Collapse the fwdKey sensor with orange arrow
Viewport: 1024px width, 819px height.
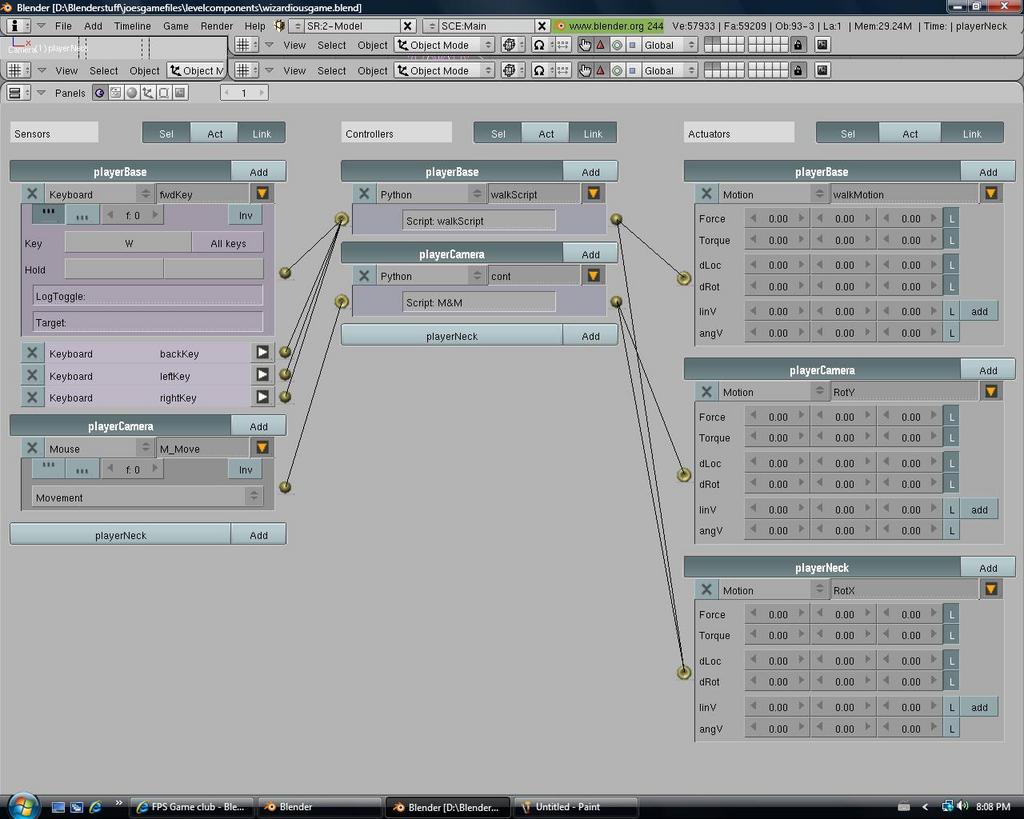pos(263,193)
